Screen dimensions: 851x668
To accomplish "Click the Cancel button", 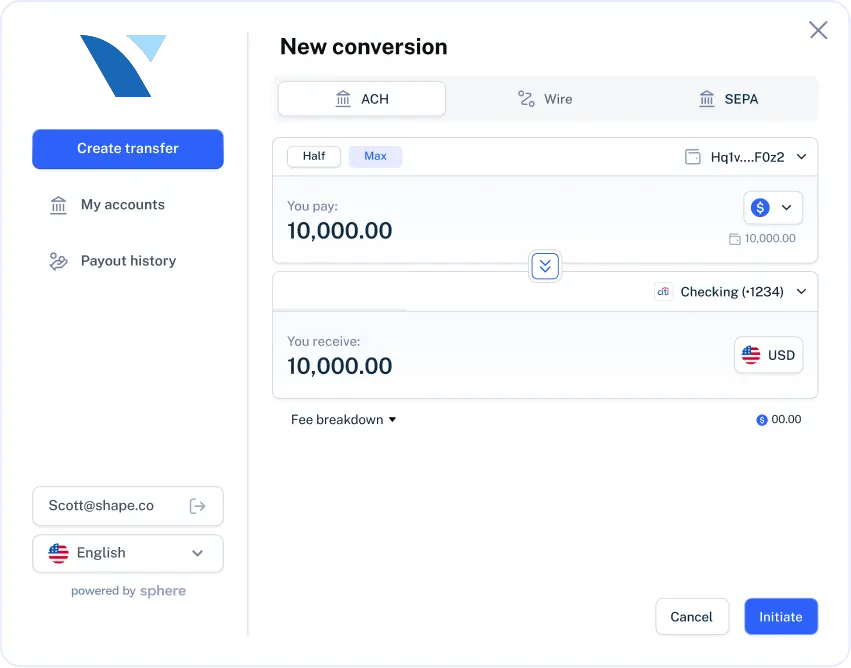I will (x=691, y=616).
